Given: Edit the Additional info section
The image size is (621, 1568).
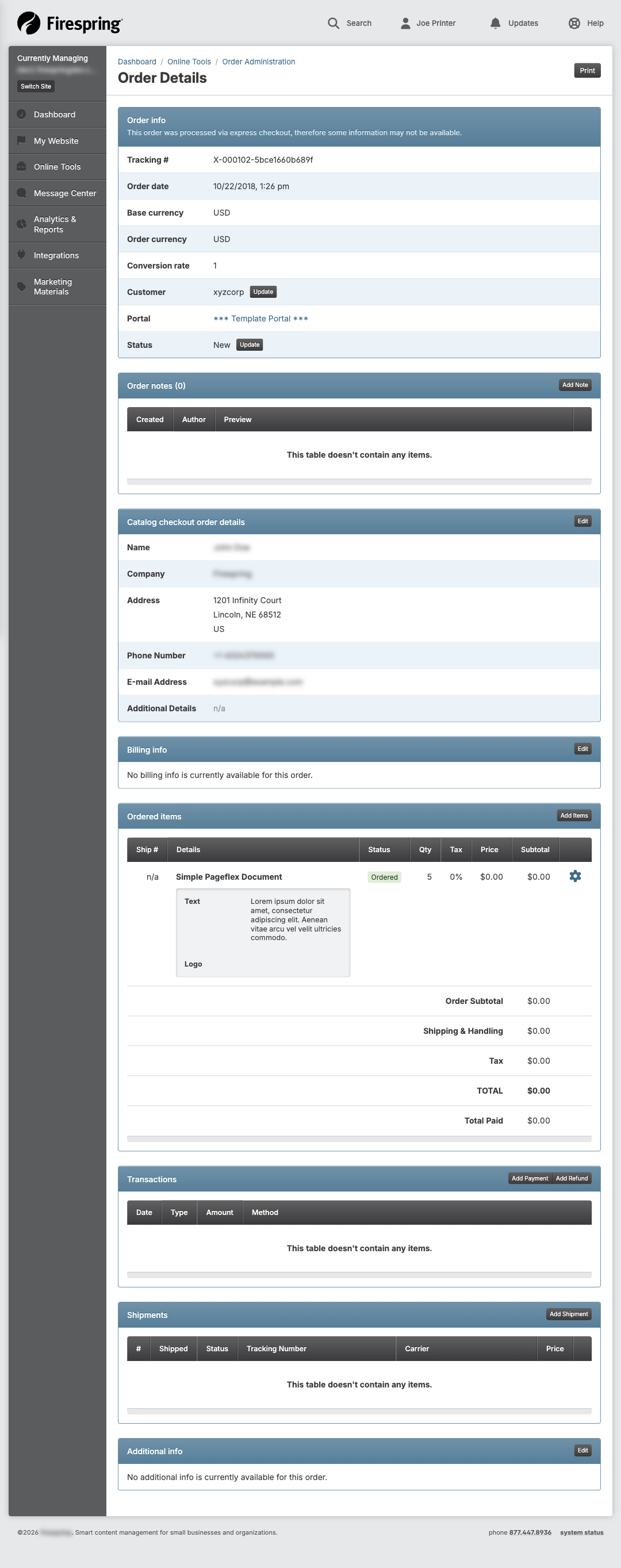Looking at the screenshot, I should point(582,1451).
